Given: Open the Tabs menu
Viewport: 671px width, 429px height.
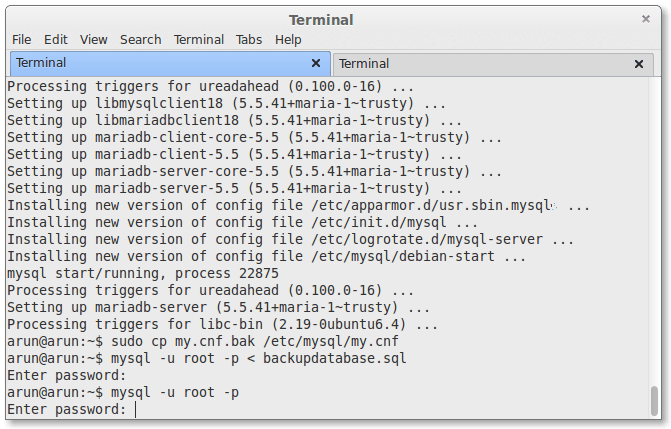Looking at the screenshot, I should click(x=249, y=39).
